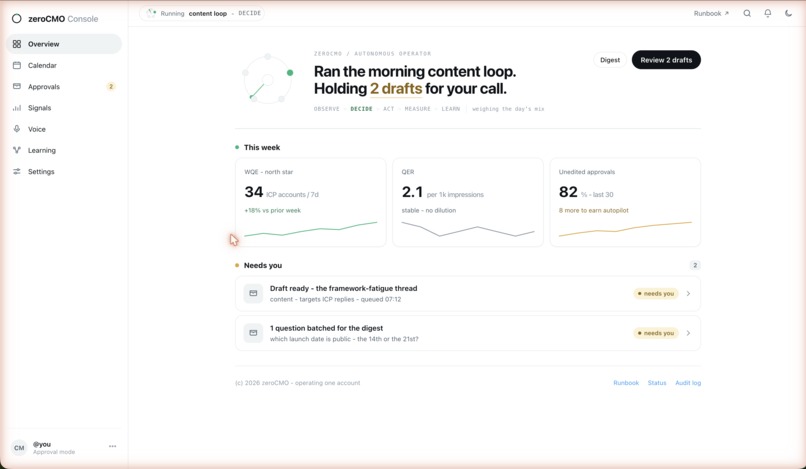
Task: Click the @you account name
Action: click(42, 444)
